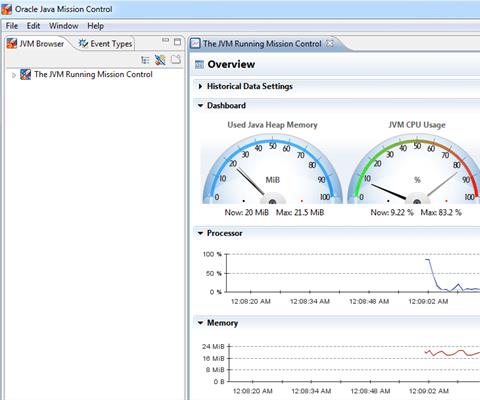This screenshot has width=480, height=400.
Task: Expand The JVM Running Mission Control node
Action: [14, 75]
